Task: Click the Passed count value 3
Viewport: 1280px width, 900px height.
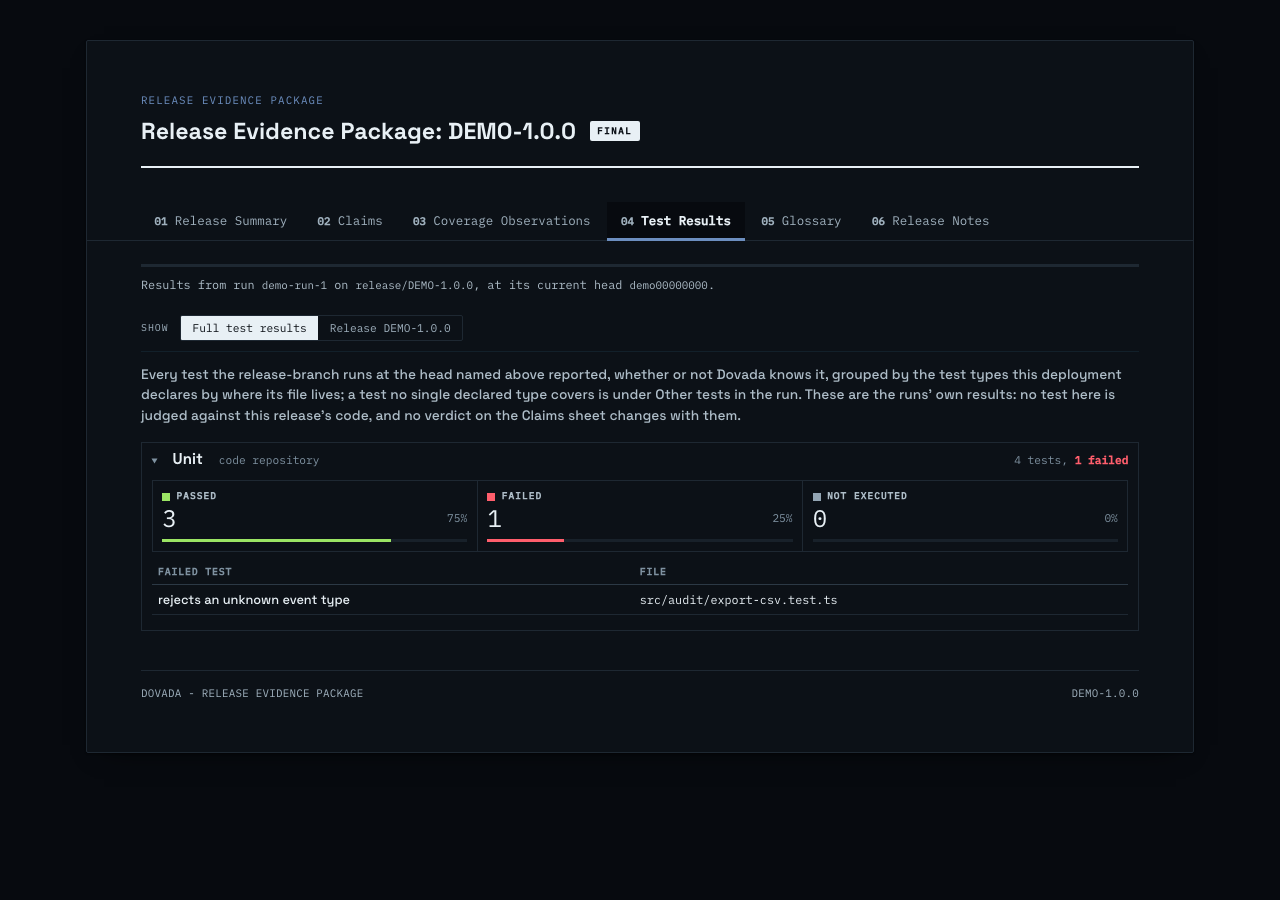Action: coord(169,519)
